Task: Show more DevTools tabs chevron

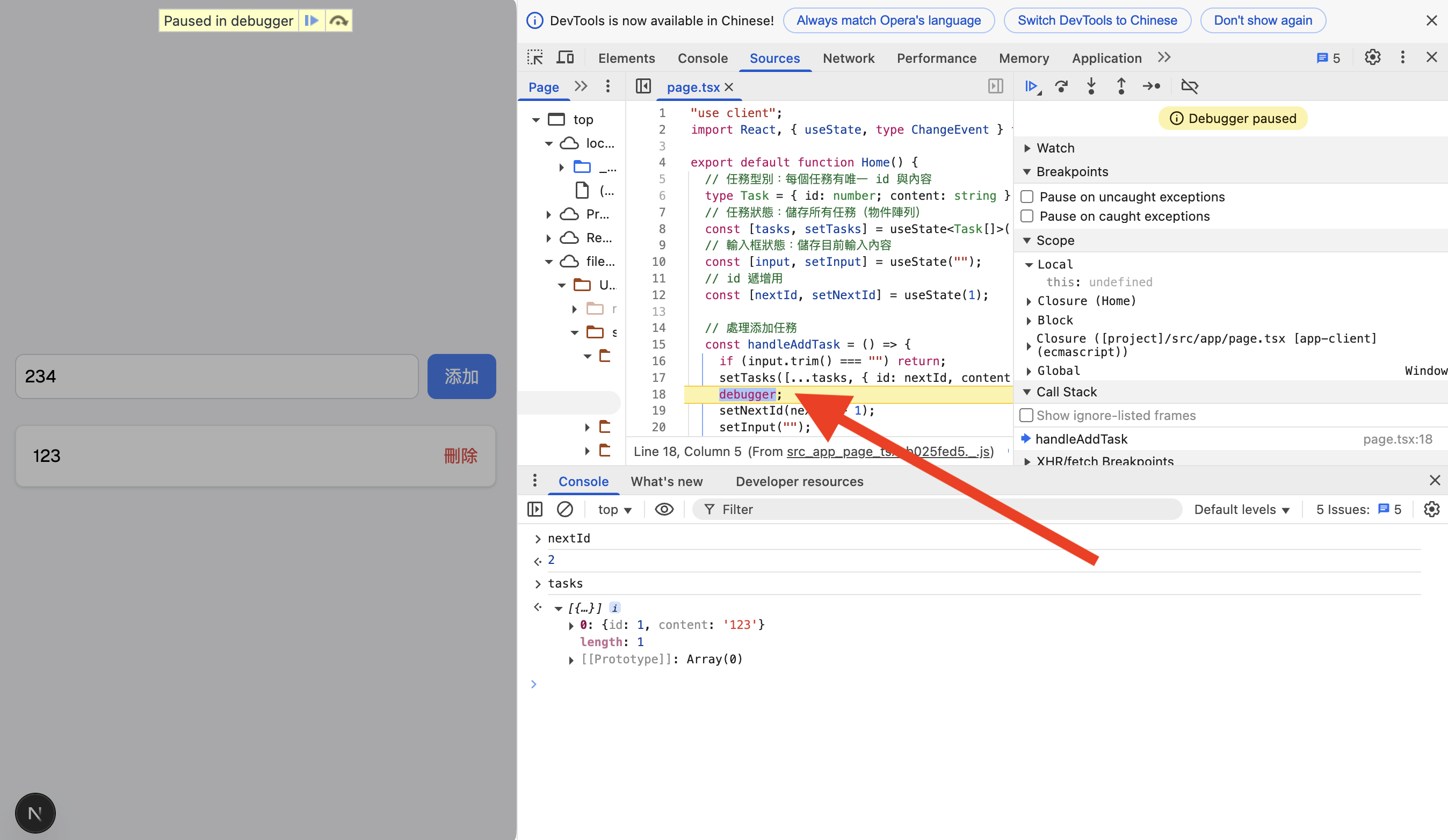Action: tap(1164, 57)
